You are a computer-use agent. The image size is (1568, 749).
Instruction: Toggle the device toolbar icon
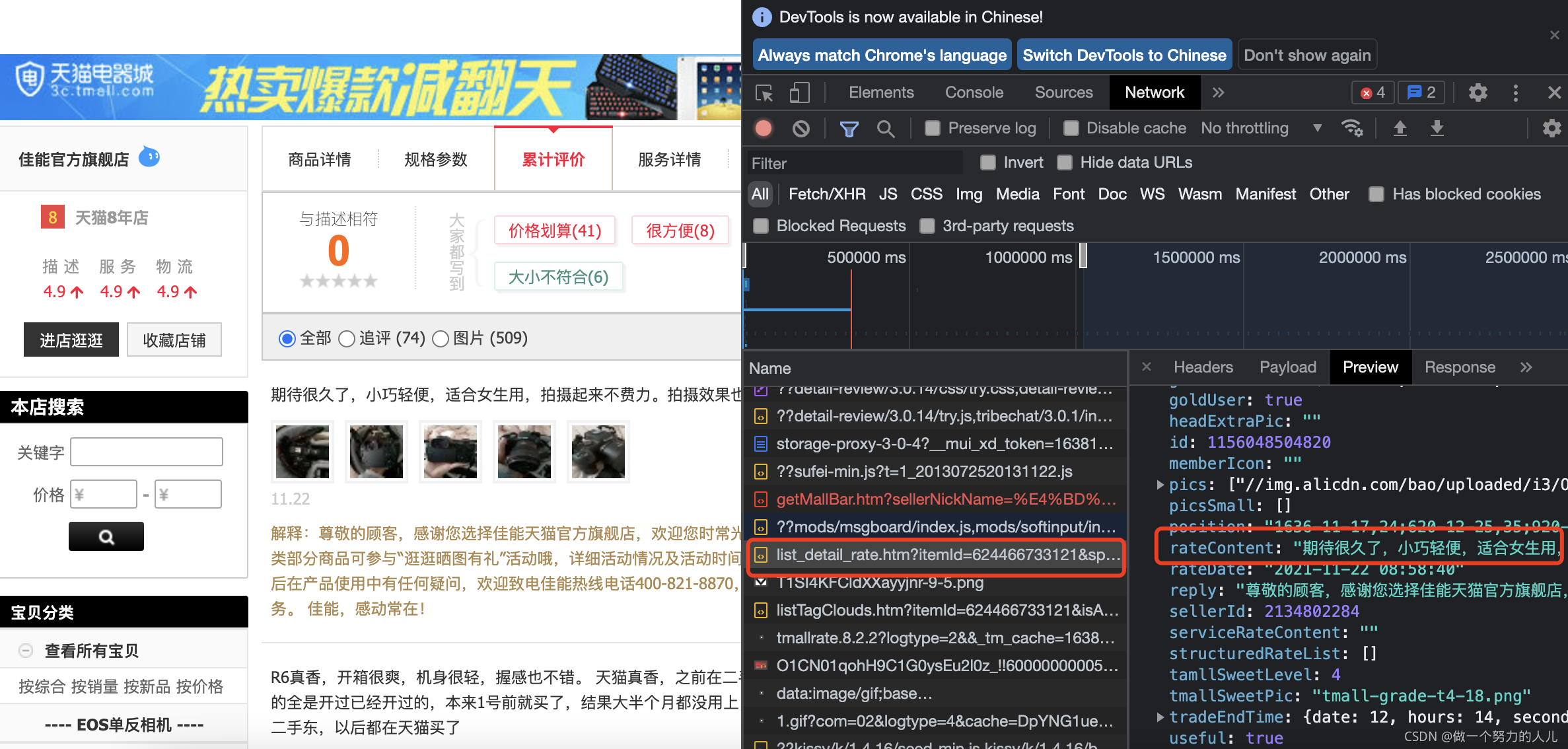pos(799,93)
